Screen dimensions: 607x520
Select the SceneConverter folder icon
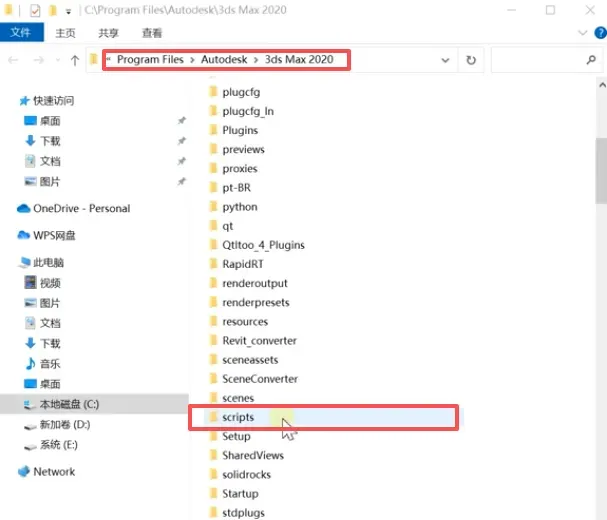click(x=214, y=379)
